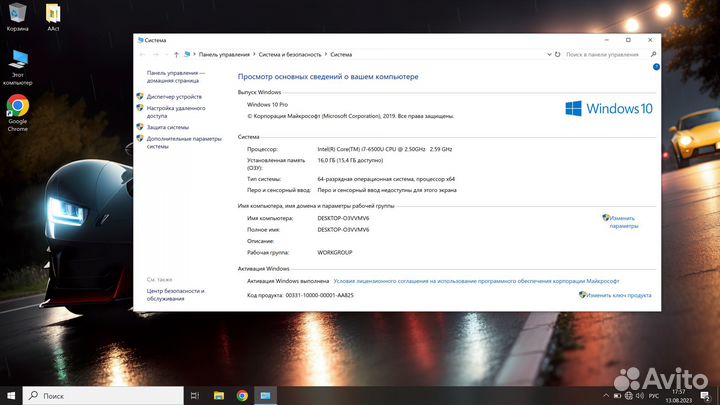Click the System window title icon
Image resolution: width=720 pixels, height=405 pixels.
coord(141,40)
